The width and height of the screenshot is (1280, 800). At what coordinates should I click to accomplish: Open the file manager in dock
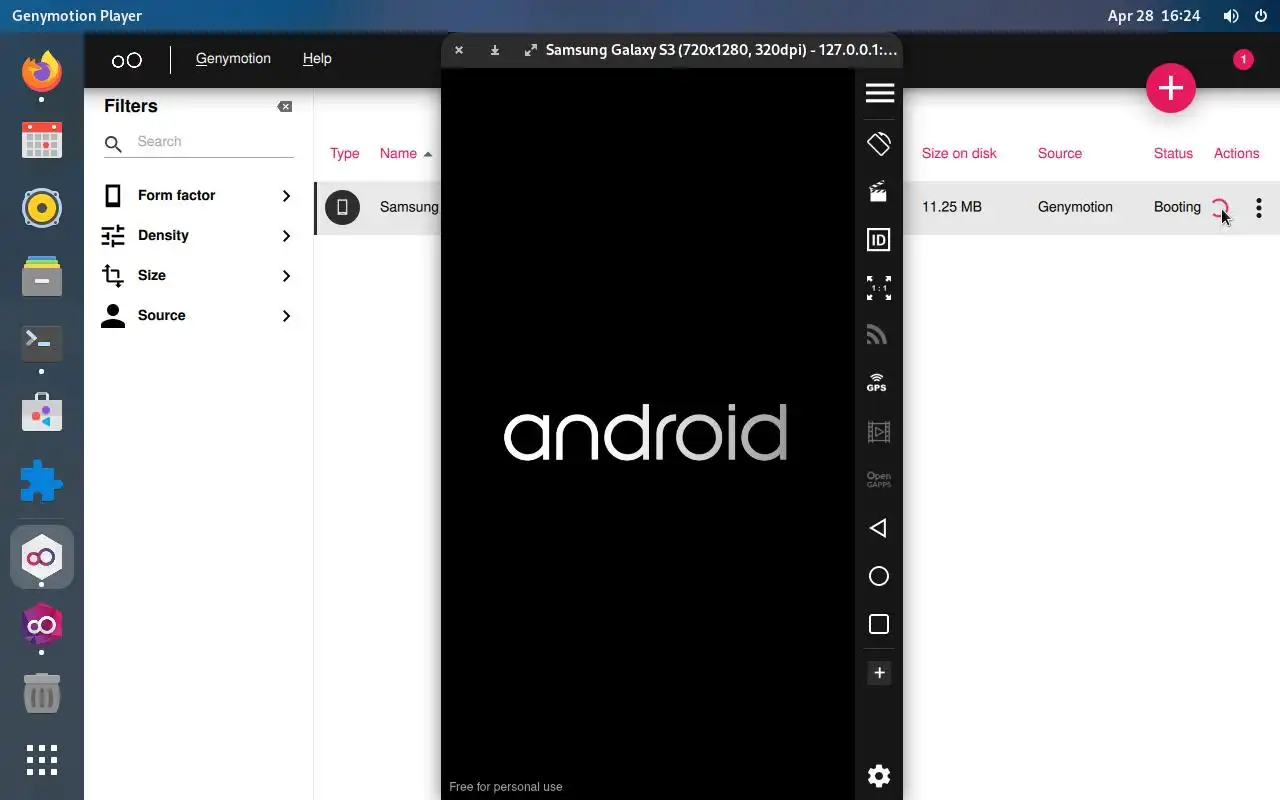42,276
